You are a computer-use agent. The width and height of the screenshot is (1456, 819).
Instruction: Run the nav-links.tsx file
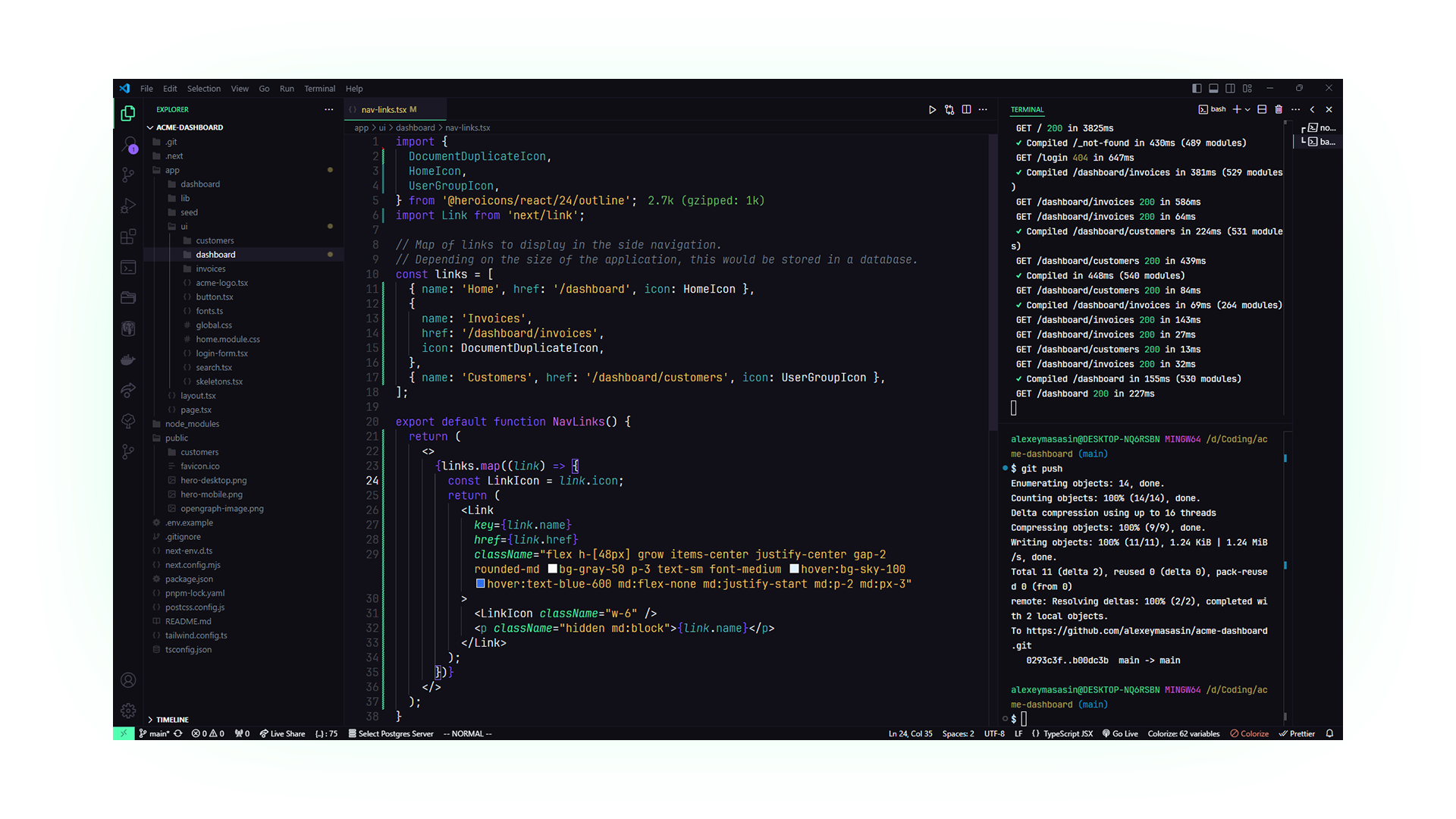coord(932,110)
